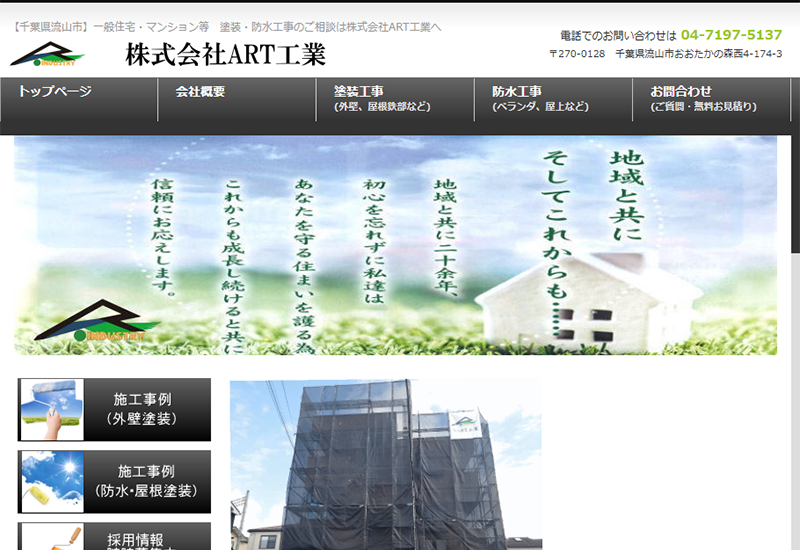The width and height of the screenshot is (800, 550).
Task: Open 施工事例（防水・屋根塗装） banner button
Action: (x=114, y=482)
